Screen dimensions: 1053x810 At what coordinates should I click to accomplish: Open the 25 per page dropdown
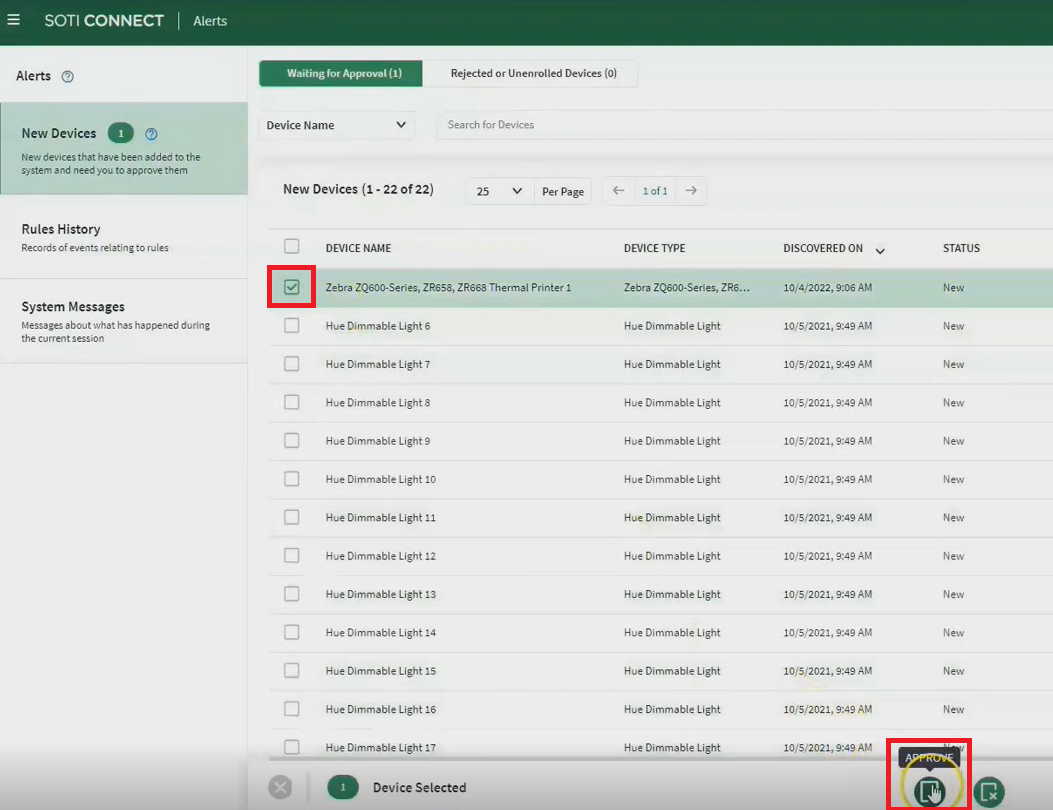coord(499,191)
